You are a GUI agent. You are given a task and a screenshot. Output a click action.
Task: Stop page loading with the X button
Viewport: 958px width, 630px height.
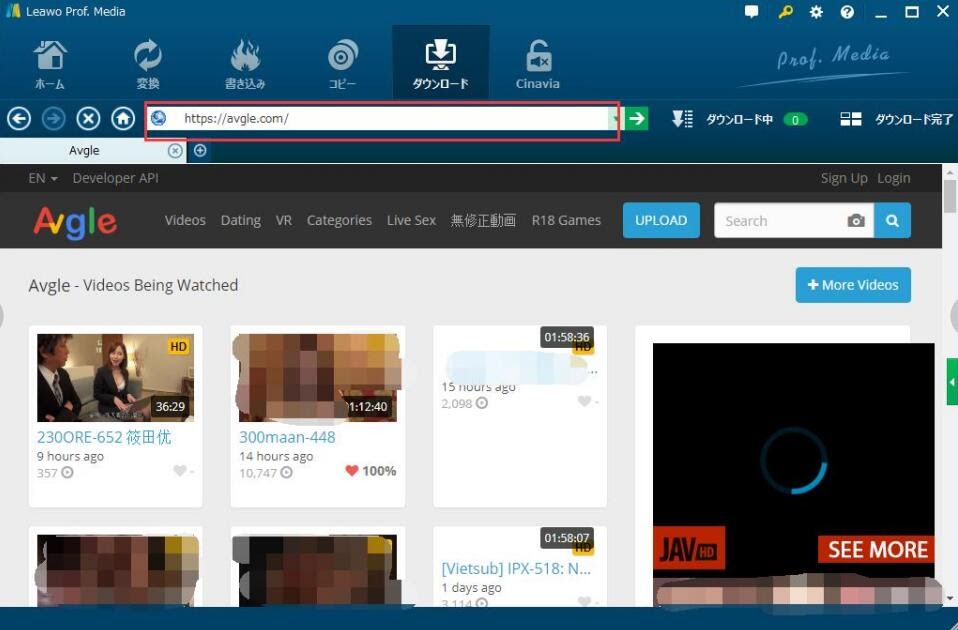(x=89, y=119)
